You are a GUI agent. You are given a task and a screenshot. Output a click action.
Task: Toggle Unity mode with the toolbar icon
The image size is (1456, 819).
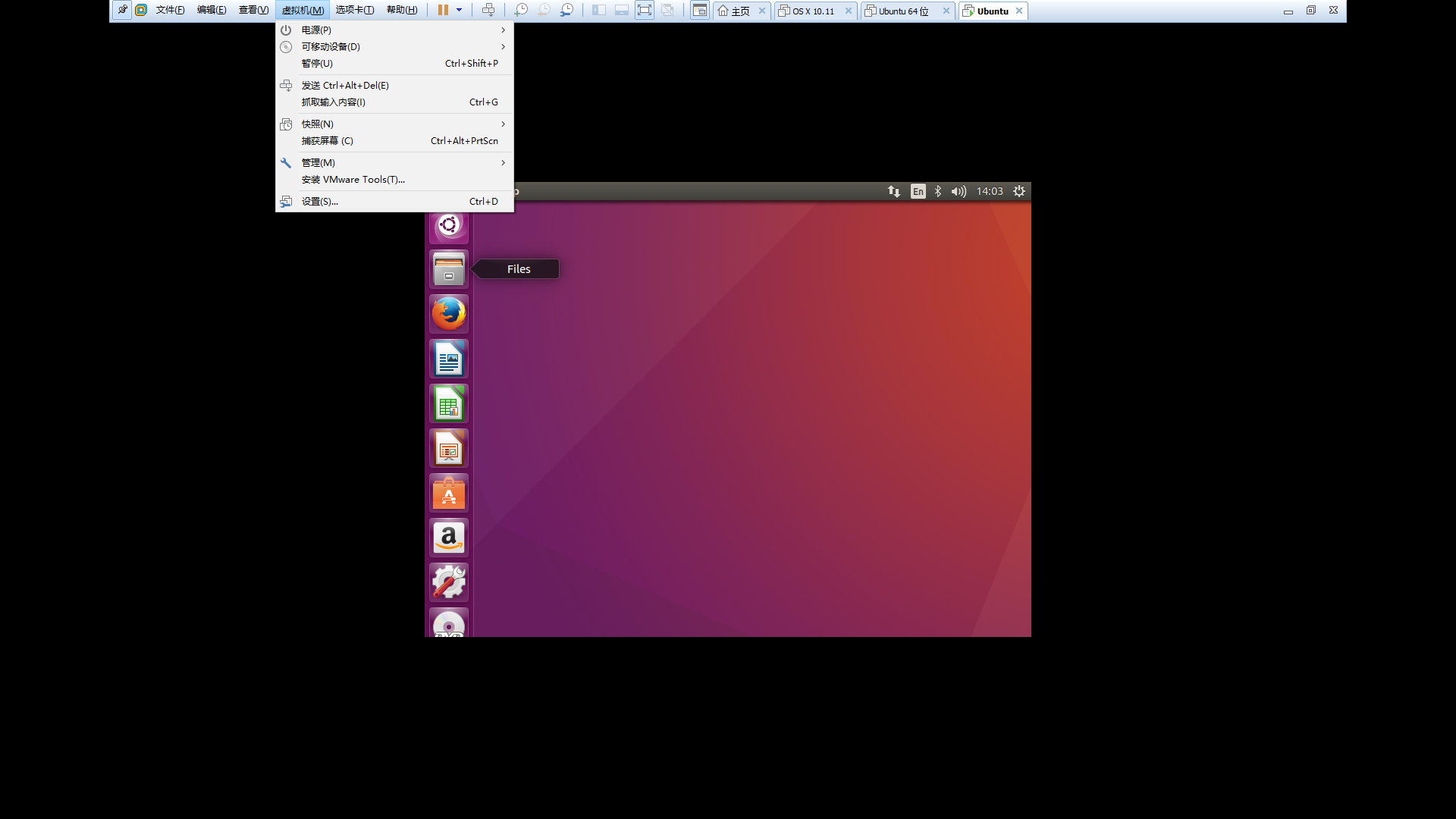point(668,10)
